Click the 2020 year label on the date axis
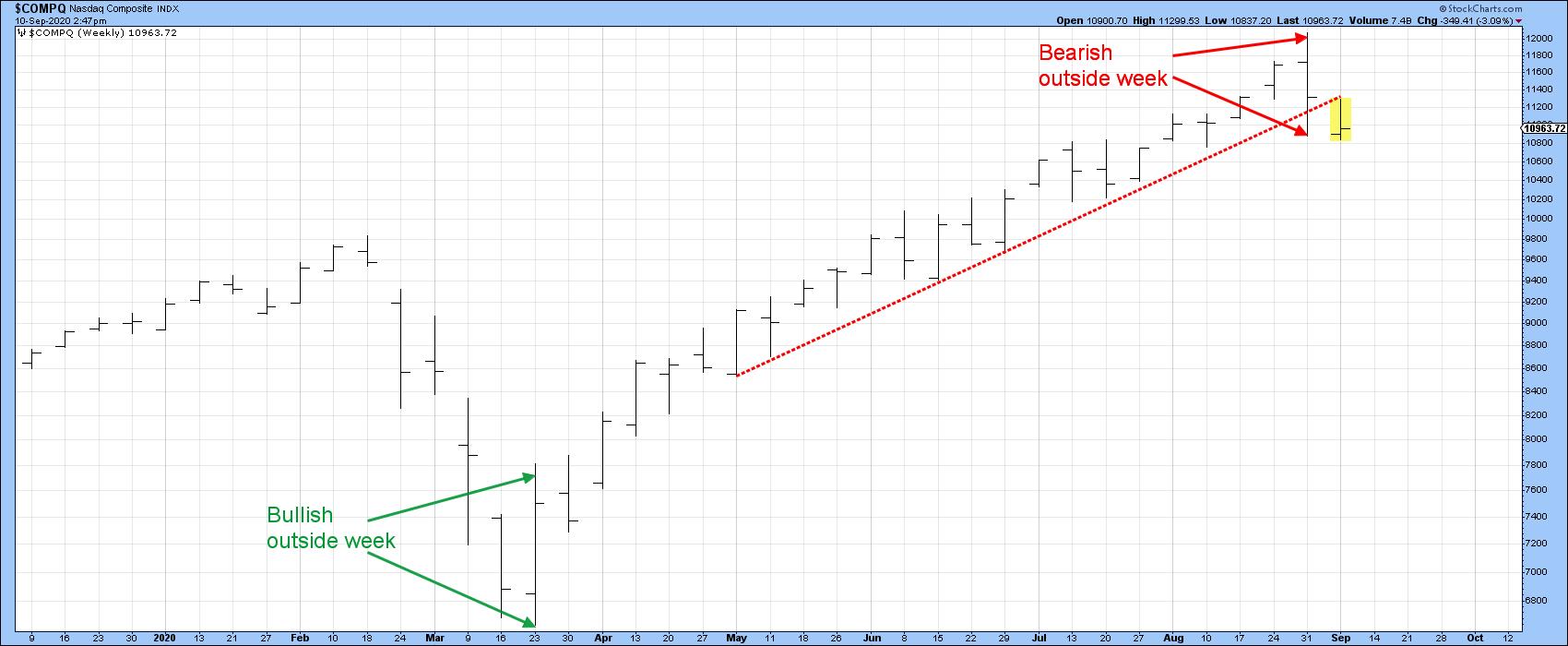Viewport: 1568px width, 646px height. click(165, 637)
